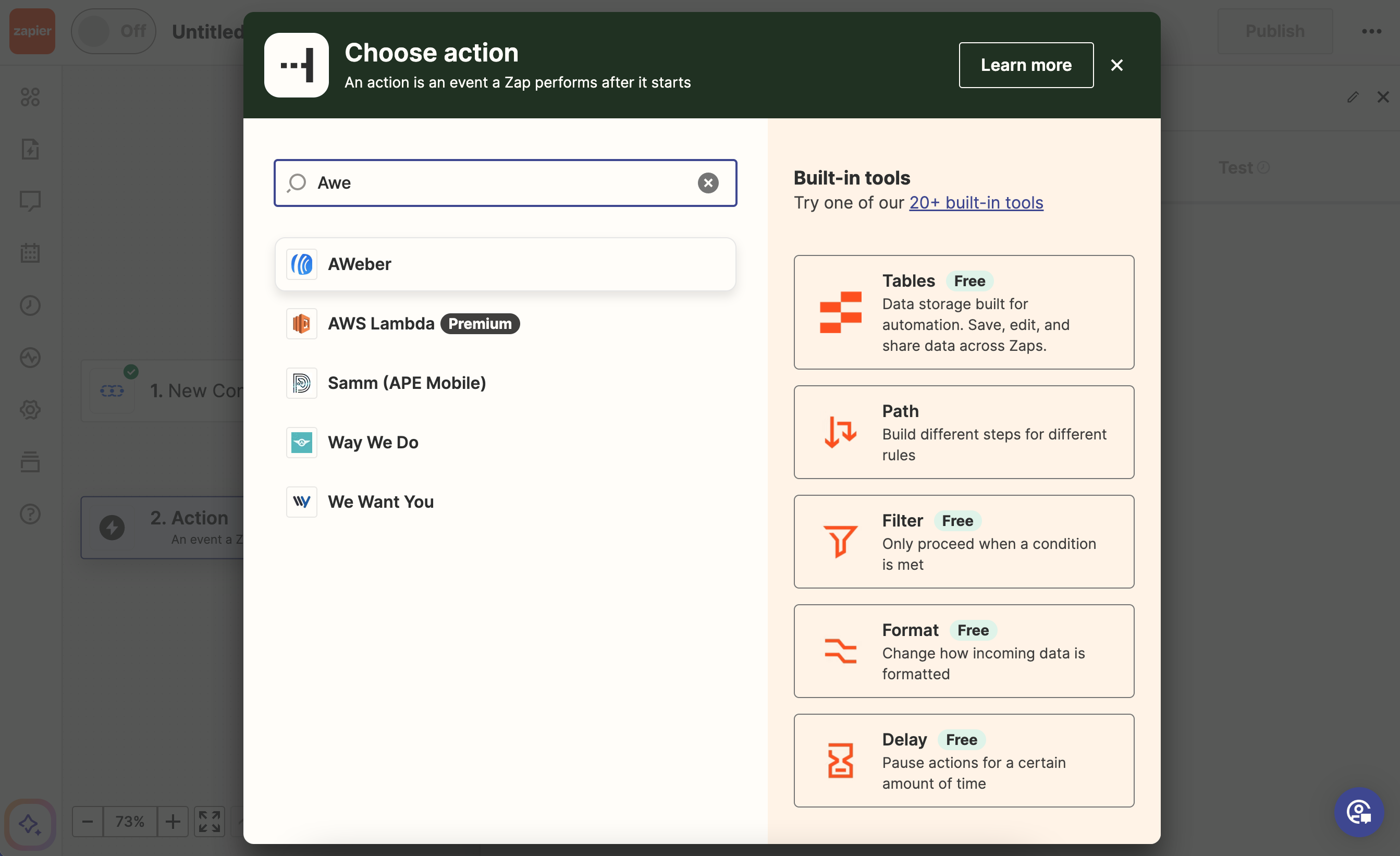Click the Learn more button
The width and height of the screenshot is (1400, 856).
click(1026, 65)
